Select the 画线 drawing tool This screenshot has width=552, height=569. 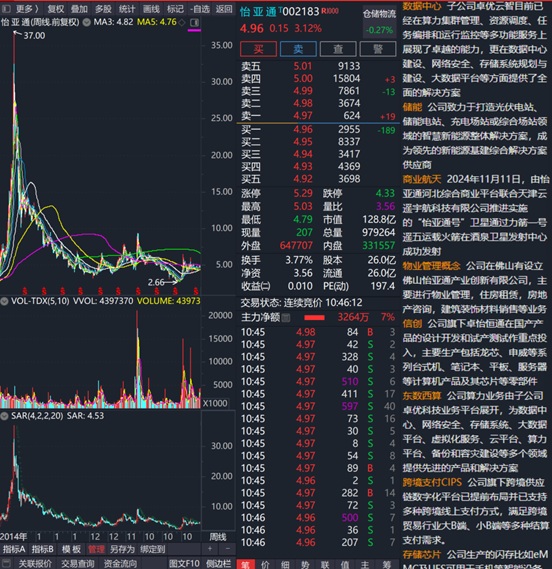click(151, 9)
